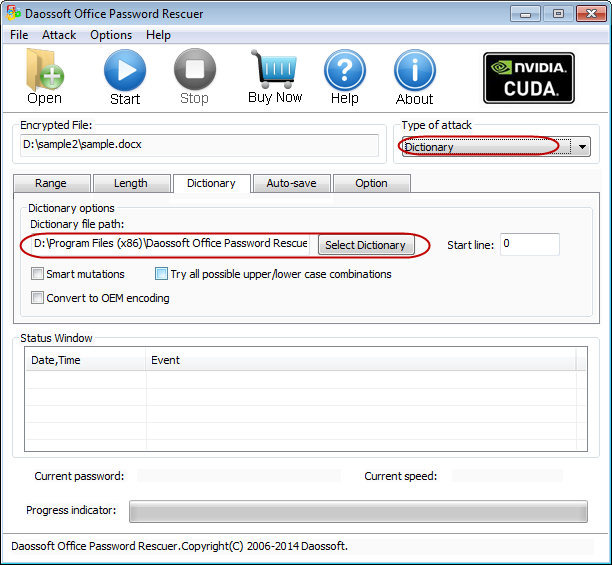Toggle Try all upper/lower case combinations
Image resolution: width=612 pixels, height=565 pixels.
click(161, 274)
